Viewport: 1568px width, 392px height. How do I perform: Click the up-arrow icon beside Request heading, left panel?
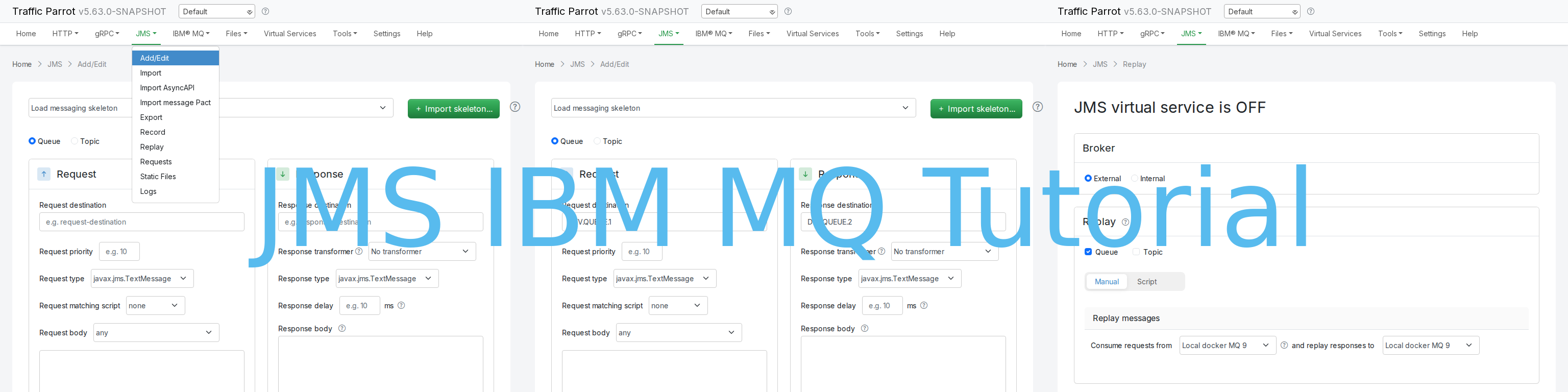tap(44, 174)
